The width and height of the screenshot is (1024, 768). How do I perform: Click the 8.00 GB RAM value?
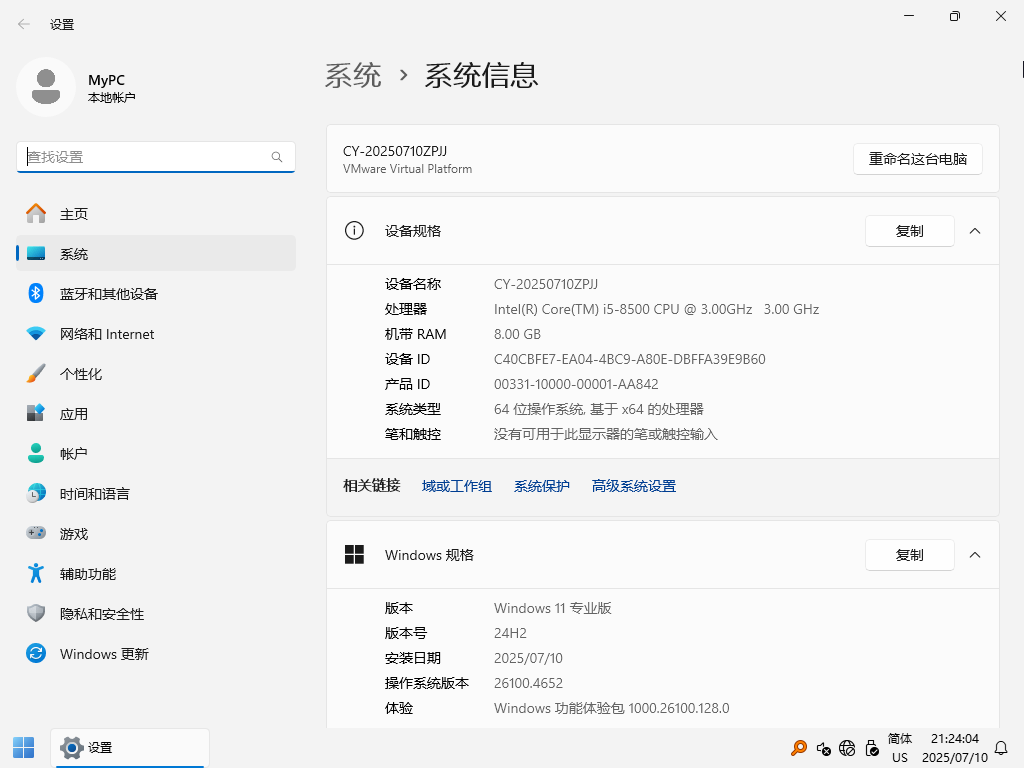[x=517, y=334]
